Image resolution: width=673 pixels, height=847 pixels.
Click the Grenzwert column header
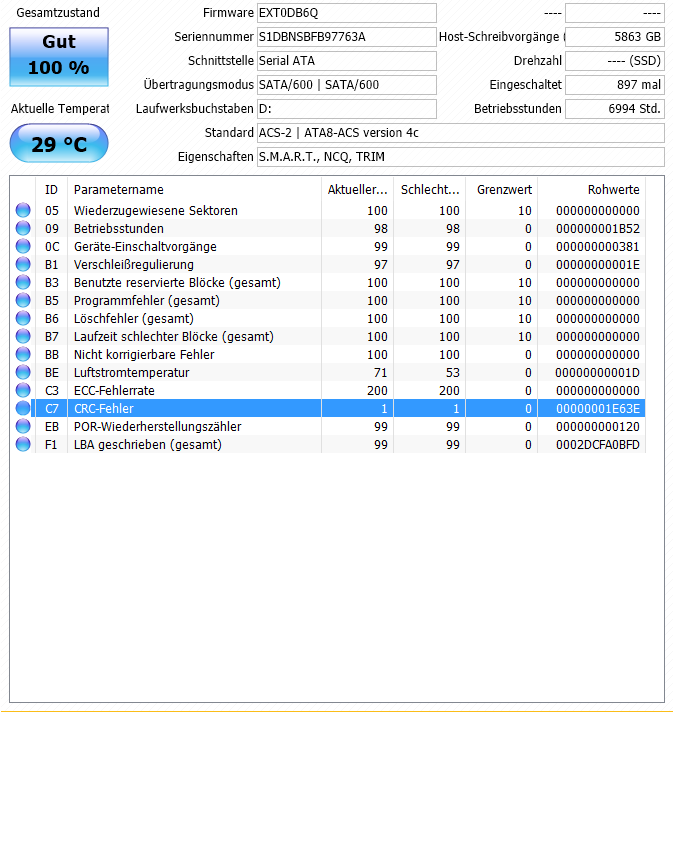pyautogui.click(x=501, y=190)
